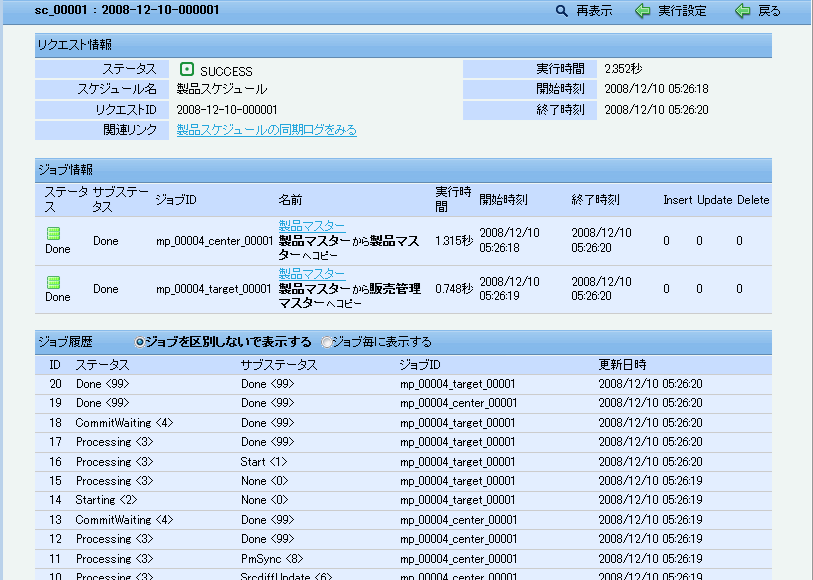Screen dimensions: 813x580
Task: Click CommitWaiting <4> in history row 13
Action: point(124,520)
